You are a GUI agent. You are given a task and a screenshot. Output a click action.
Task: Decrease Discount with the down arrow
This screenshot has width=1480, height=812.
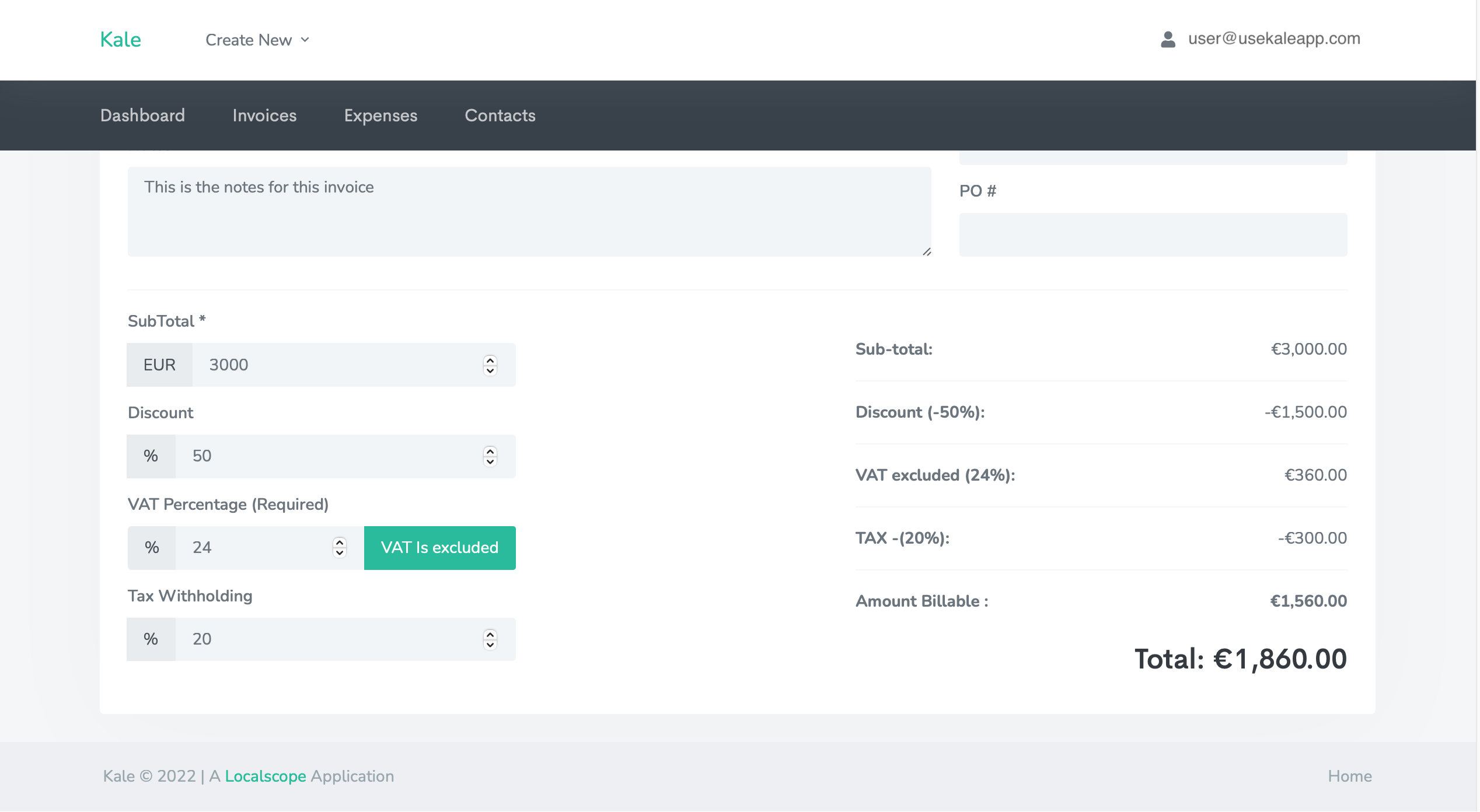click(x=490, y=461)
